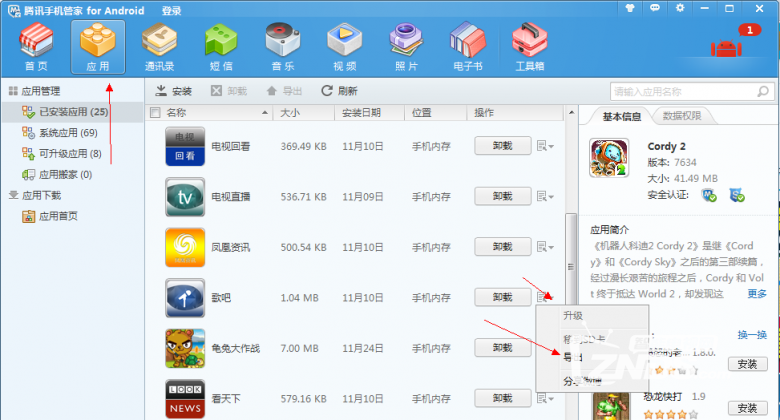Image resolution: width=780 pixels, height=420 pixels.
Task: Click the 登录 login link in title bar
Action: click(171, 10)
